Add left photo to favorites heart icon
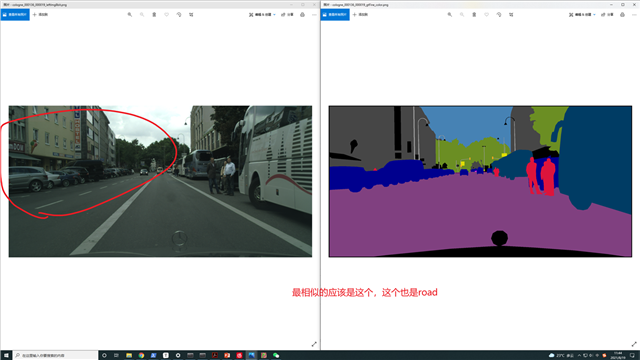 (x=167, y=15)
